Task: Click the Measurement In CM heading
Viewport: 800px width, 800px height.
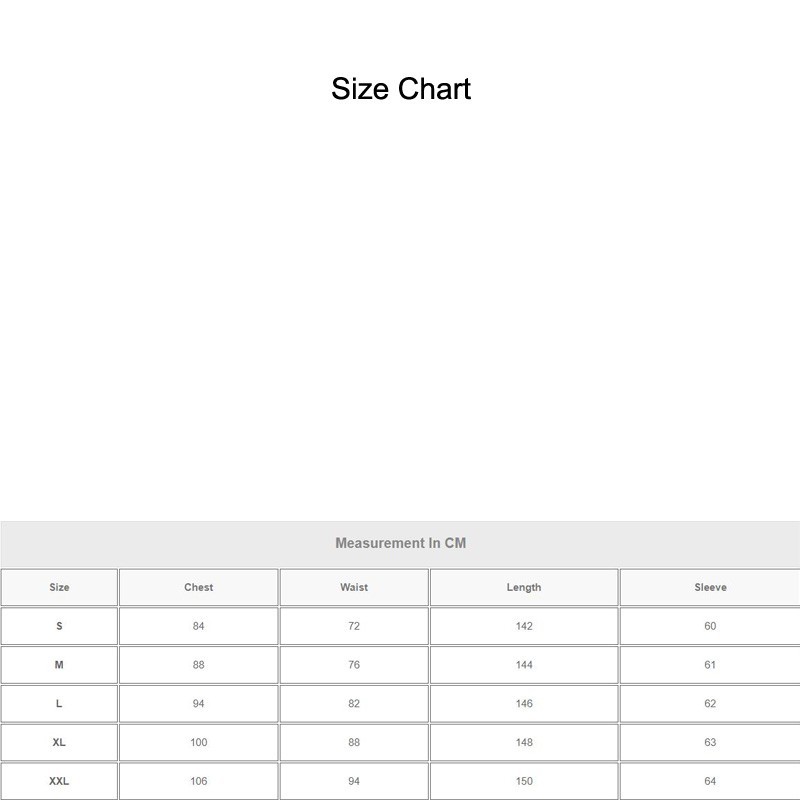Action: [x=400, y=544]
